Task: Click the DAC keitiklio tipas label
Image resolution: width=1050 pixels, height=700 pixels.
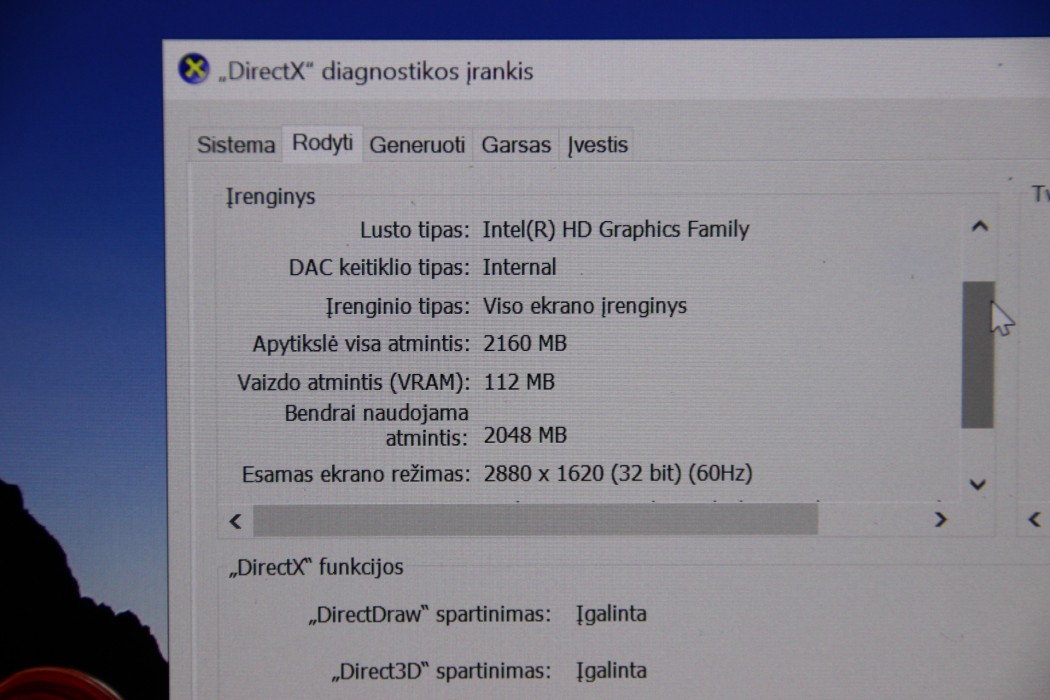Action: (x=379, y=268)
